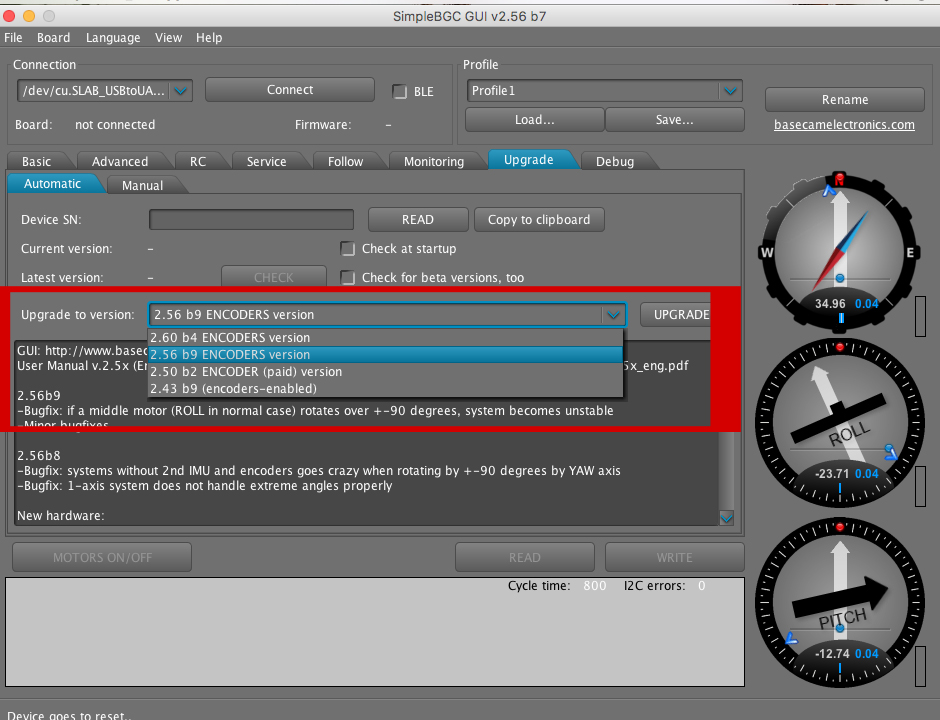Select 2.50 b2 ENCODER (paid) version
The height and width of the screenshot is (720, 940).
pos(385,372)
